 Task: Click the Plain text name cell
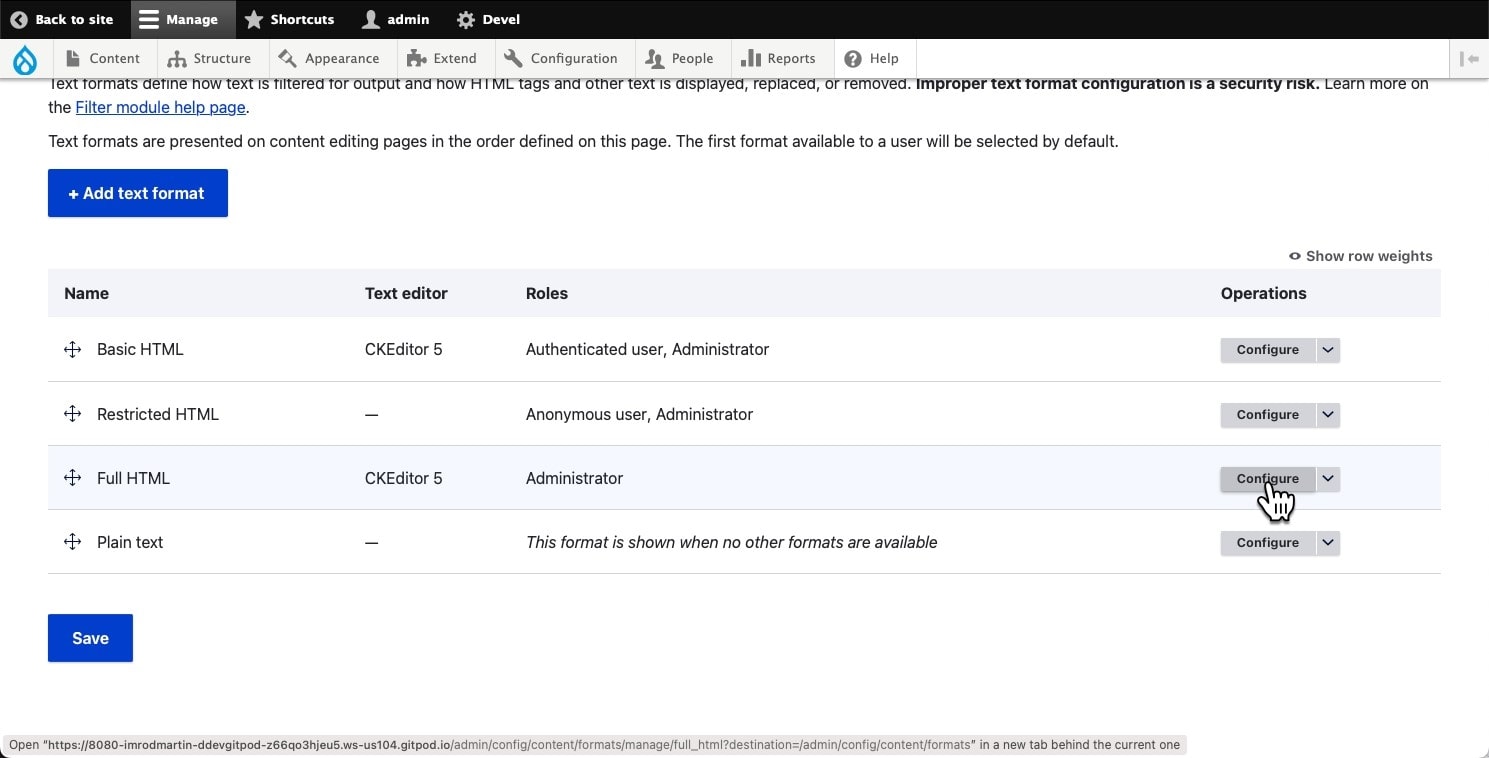(130, 542)
